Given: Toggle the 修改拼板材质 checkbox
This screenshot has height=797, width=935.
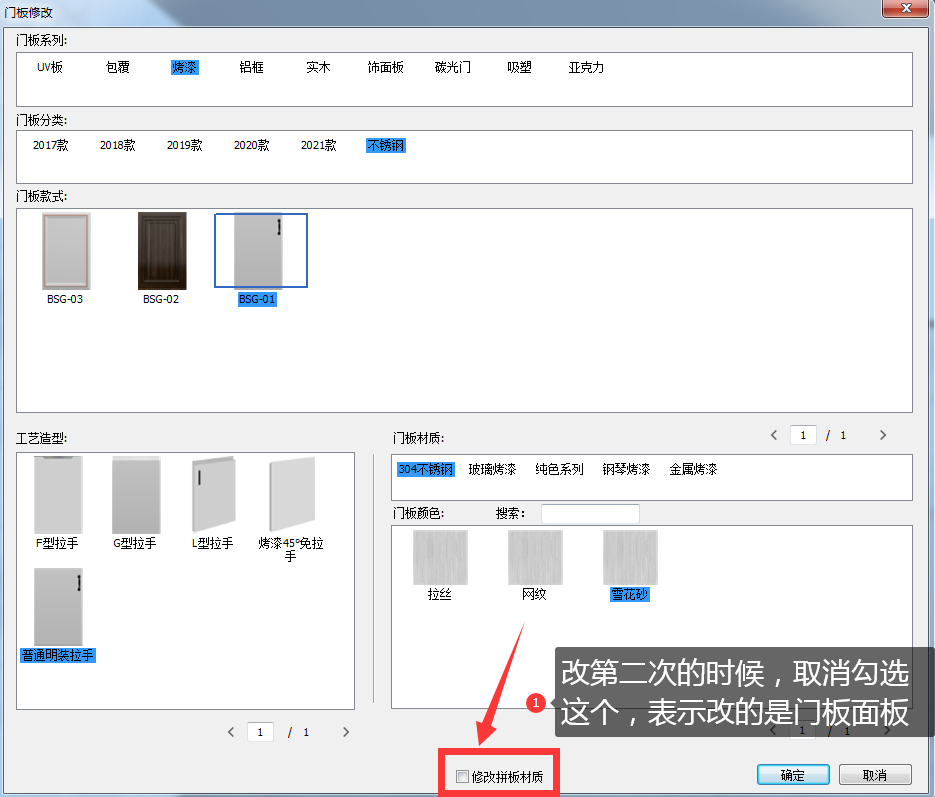Looking at the screenshot, I should (x=462, y=776).
